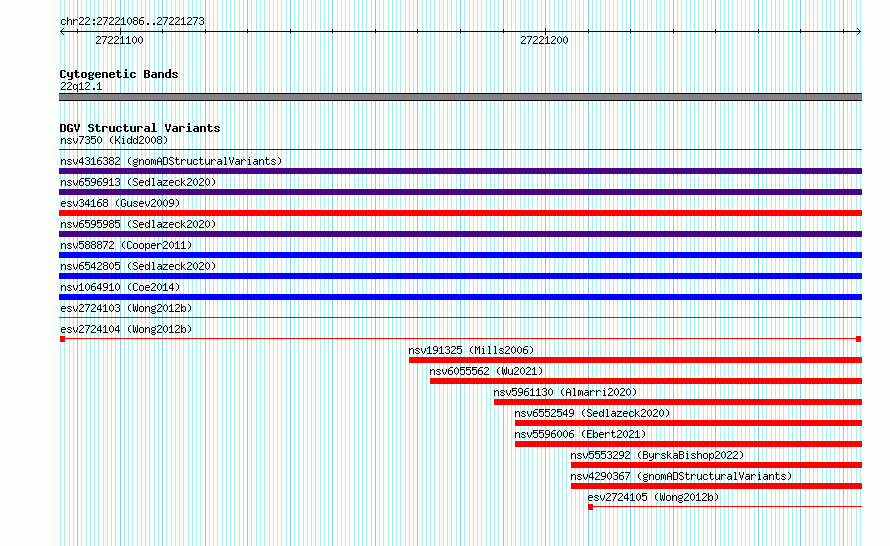Click the left endpoint square of esv2724105
Viewport: 890px width, 546px height.
pos(590,507)
